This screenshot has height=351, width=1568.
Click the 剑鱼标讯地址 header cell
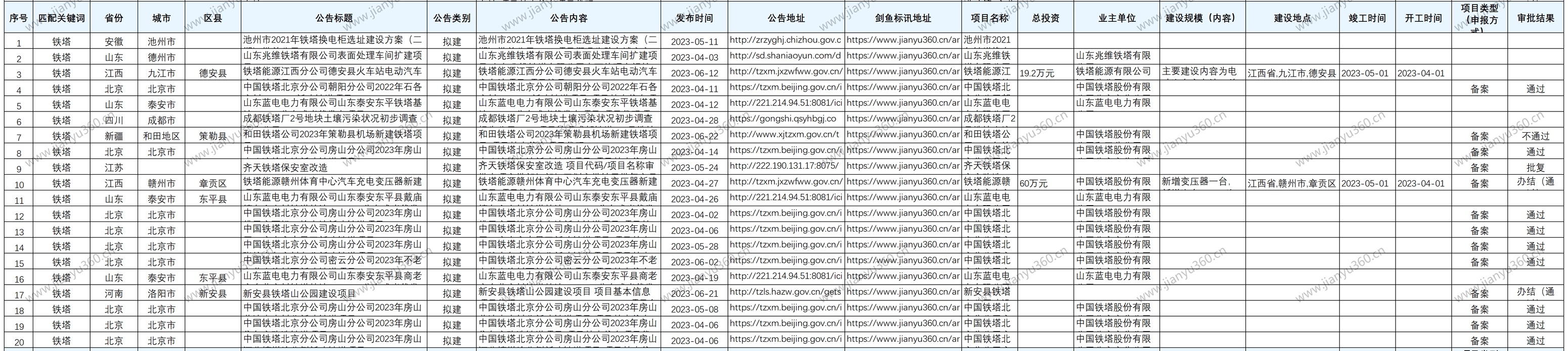903,18
